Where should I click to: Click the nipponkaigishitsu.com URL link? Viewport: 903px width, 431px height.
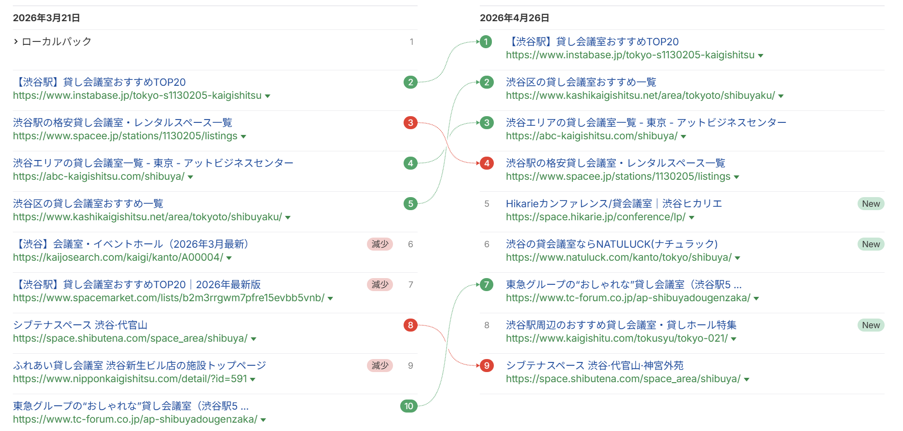[x=130, y=379]
